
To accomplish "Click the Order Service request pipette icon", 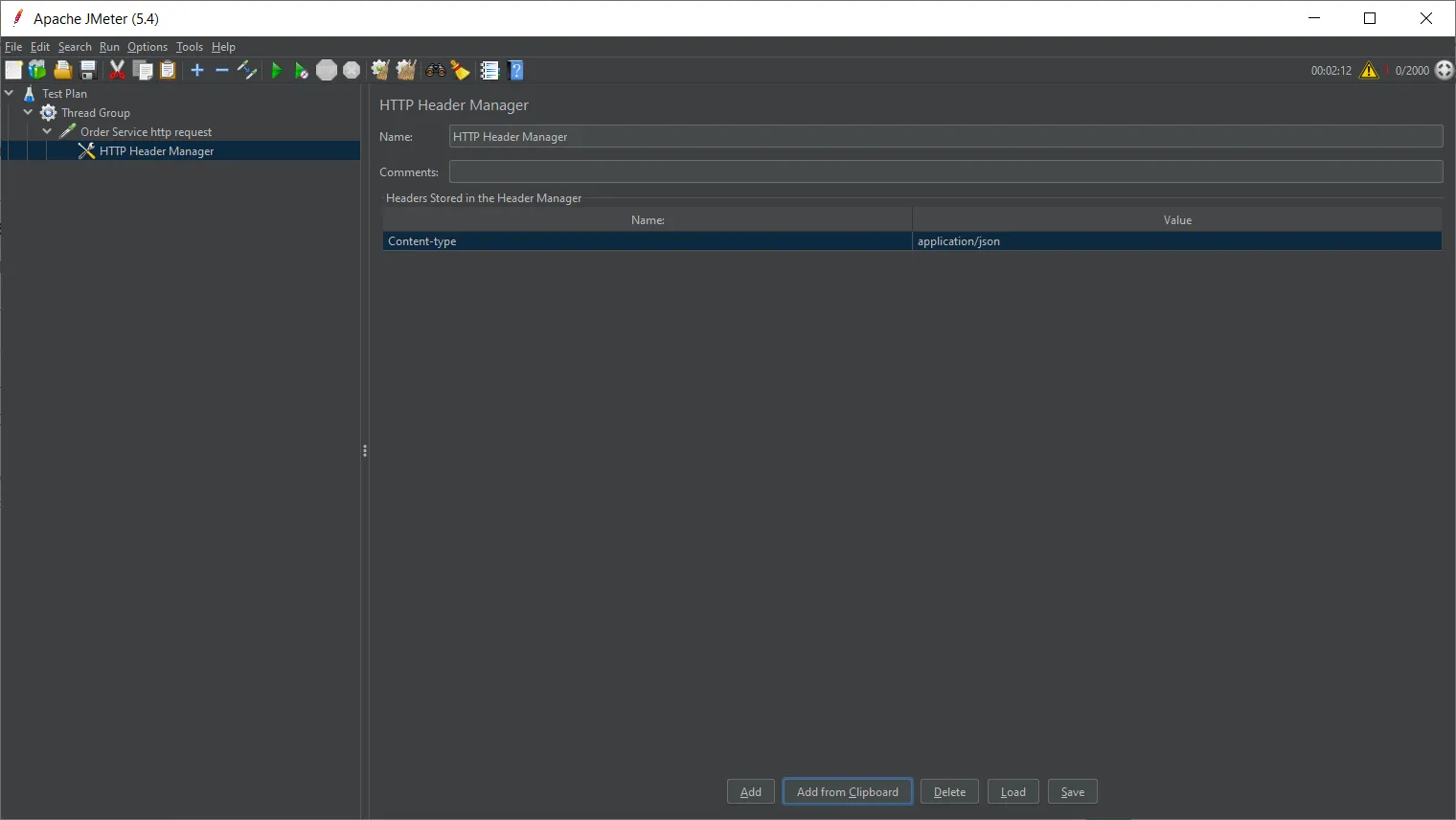I will 67,131.
